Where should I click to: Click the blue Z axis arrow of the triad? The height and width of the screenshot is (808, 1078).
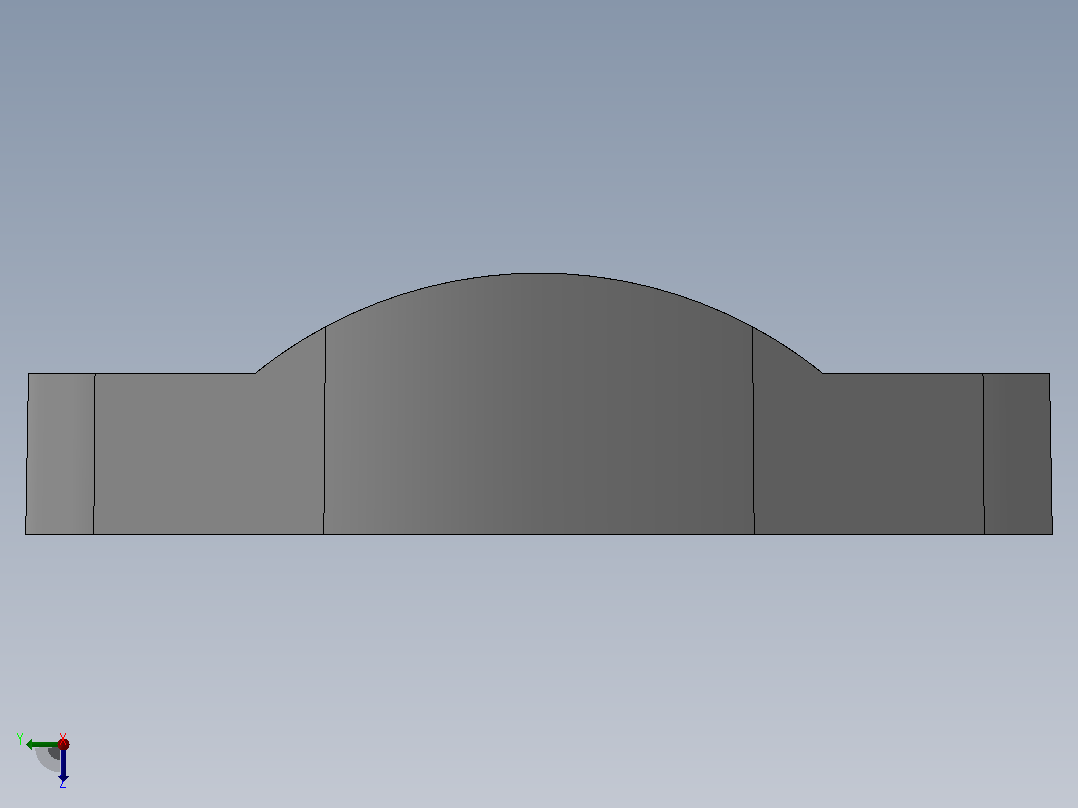(x=63, y=764)
